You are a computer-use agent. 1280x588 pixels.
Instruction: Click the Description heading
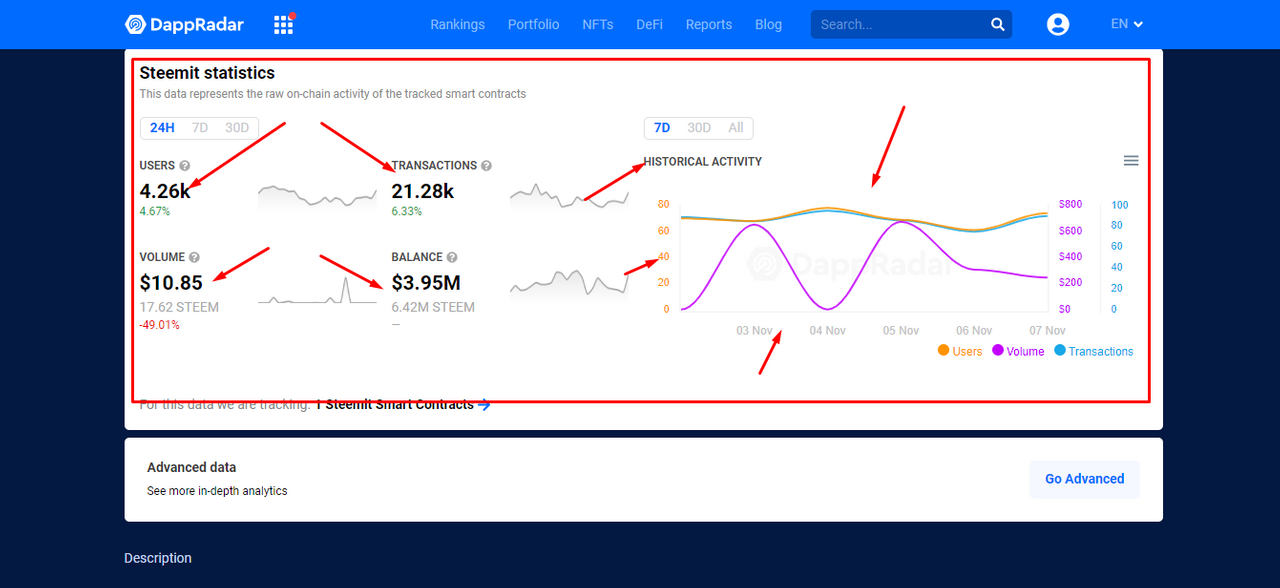tap(158, 558)
